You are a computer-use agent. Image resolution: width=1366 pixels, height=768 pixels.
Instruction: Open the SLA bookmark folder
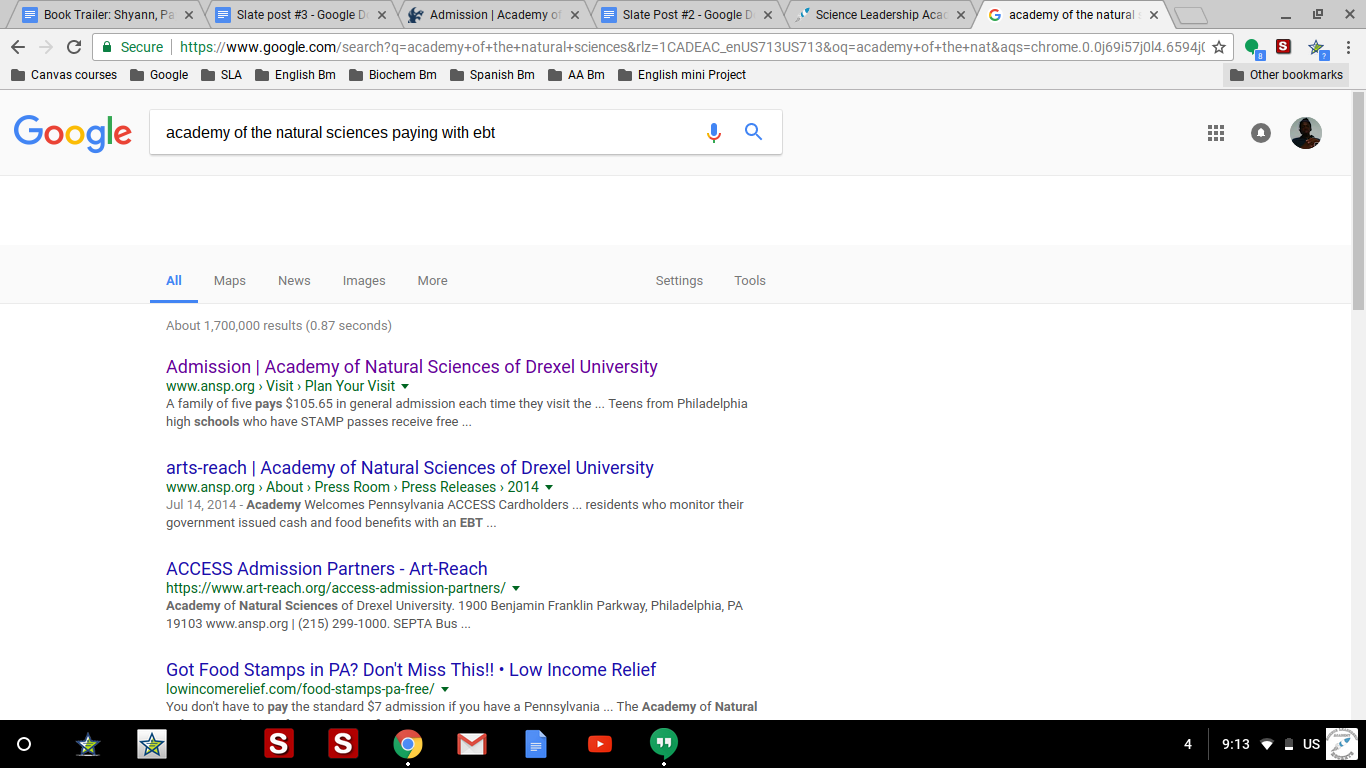click(x=221, y=75)
